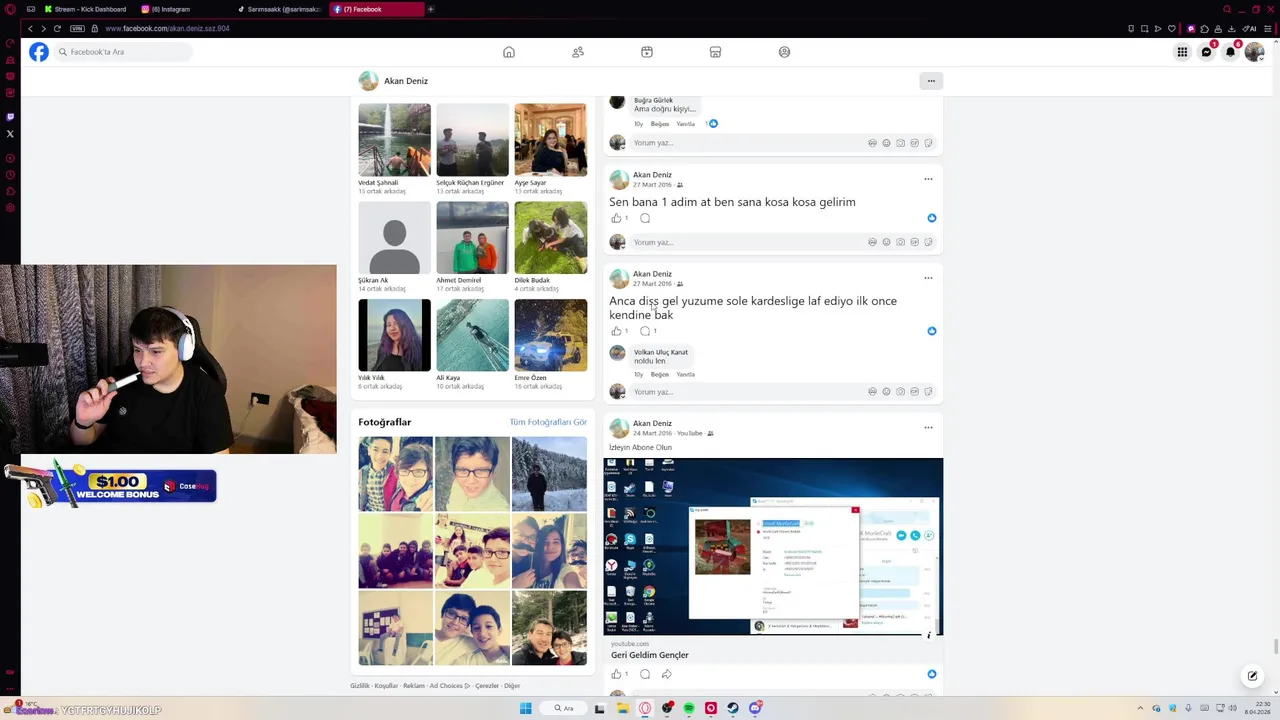Click the Windows taskbar search box 'Ara'
The height and width of the screenshot is (720, 1280).
point(565,708)
